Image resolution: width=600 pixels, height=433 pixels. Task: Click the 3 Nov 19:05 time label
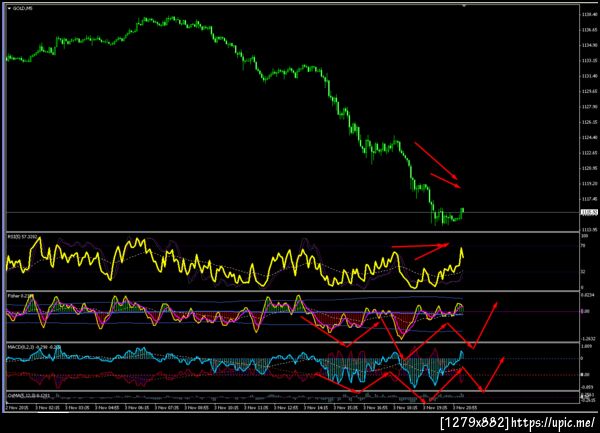pyautogui.click(x=435, y=408)
